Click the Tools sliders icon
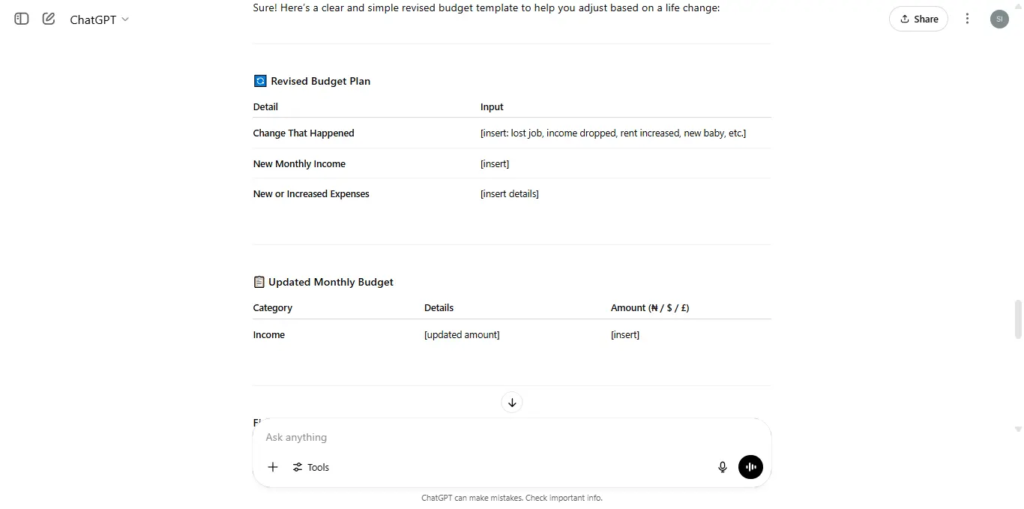The width and height of the screenshot is (1024, 509). (x=298, y=467)
